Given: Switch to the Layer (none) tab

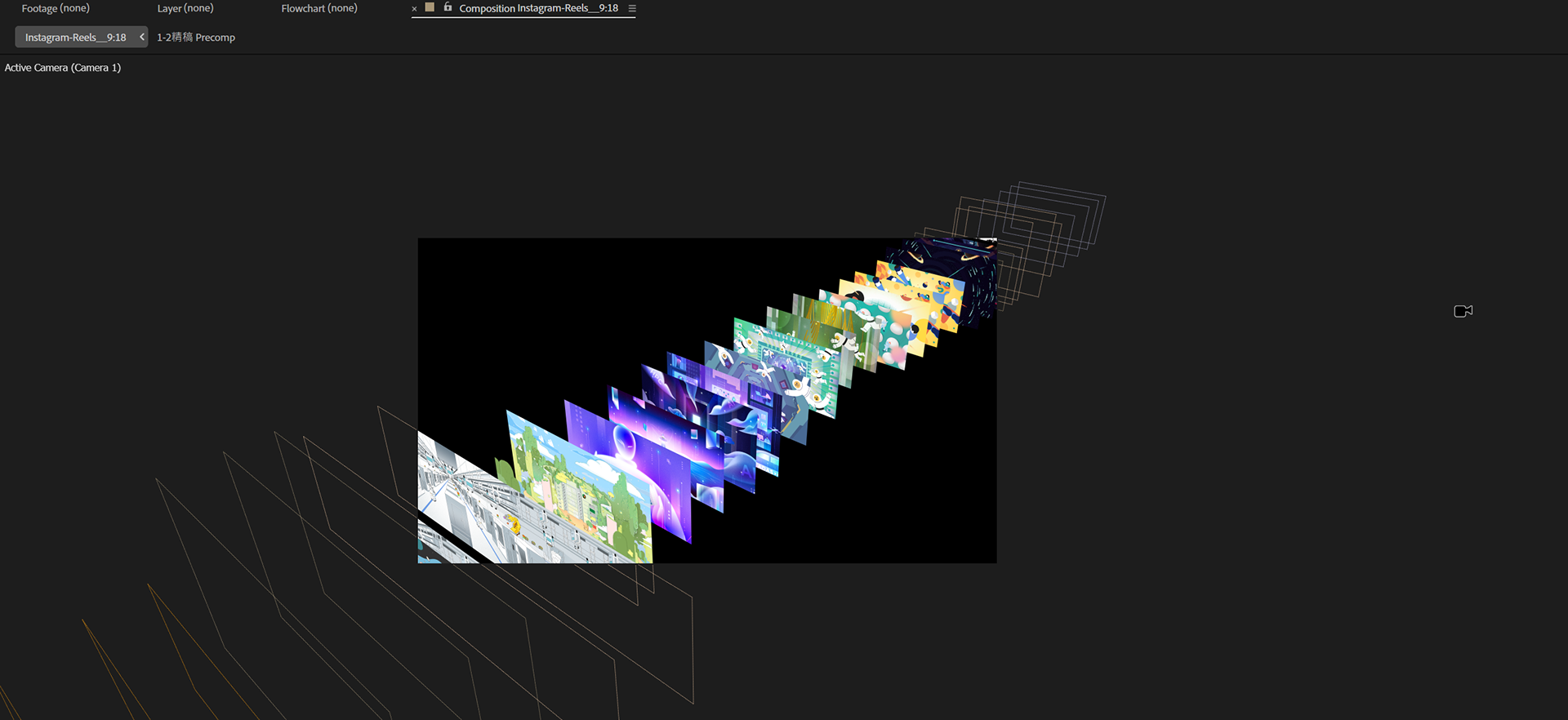Looking at the screenshot, I should (x=185, y=8).
